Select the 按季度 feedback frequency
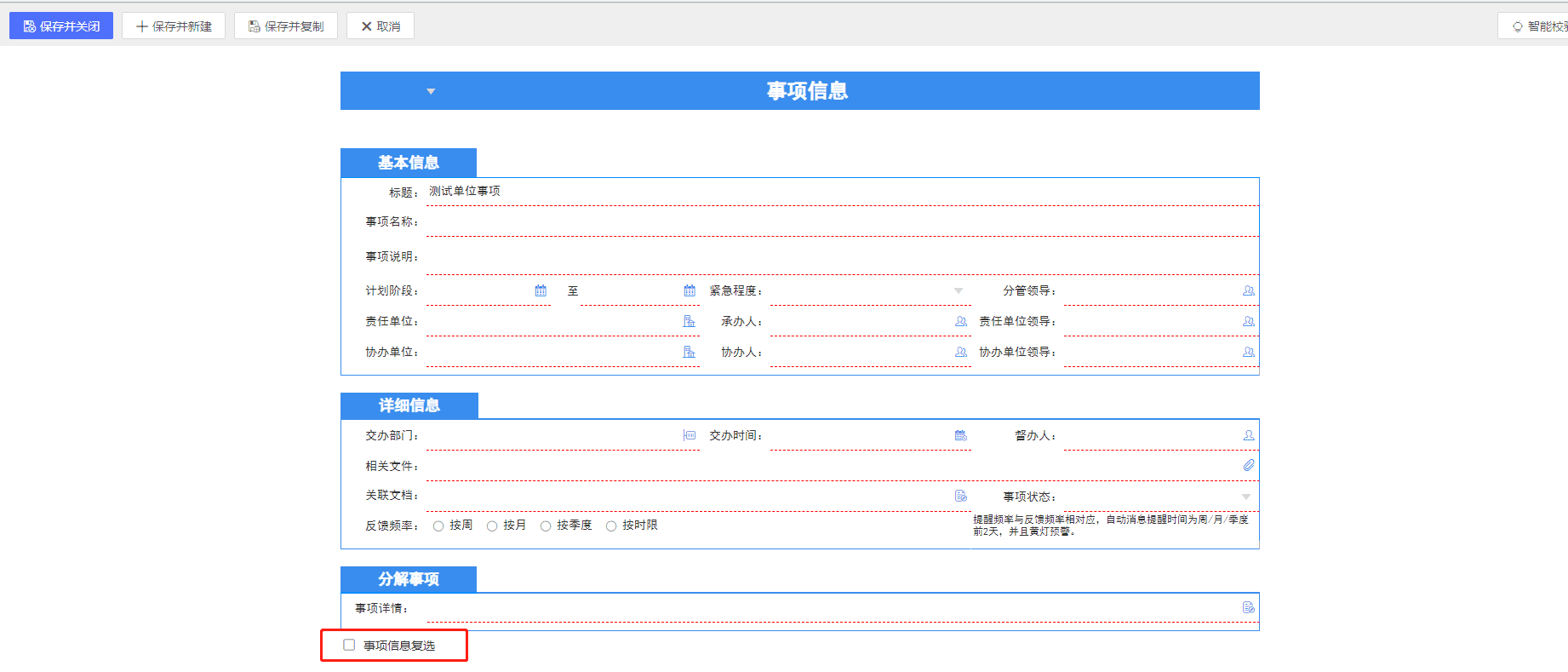 tap(546, 526)
